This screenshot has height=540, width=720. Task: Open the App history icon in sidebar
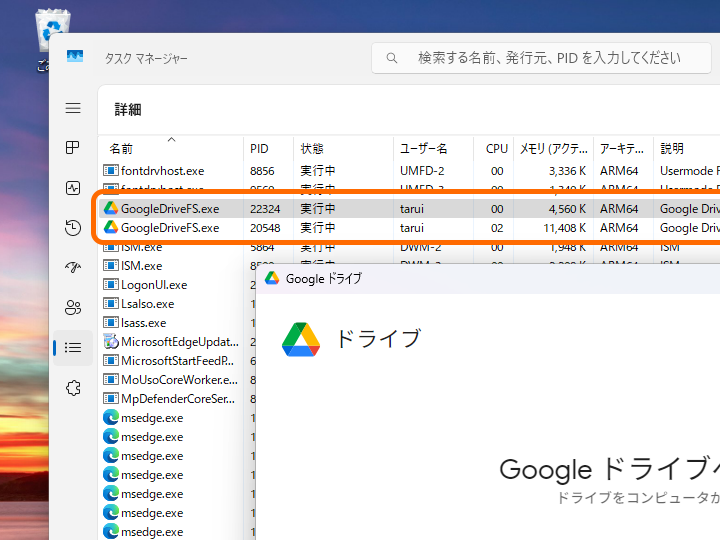(73, 228)
